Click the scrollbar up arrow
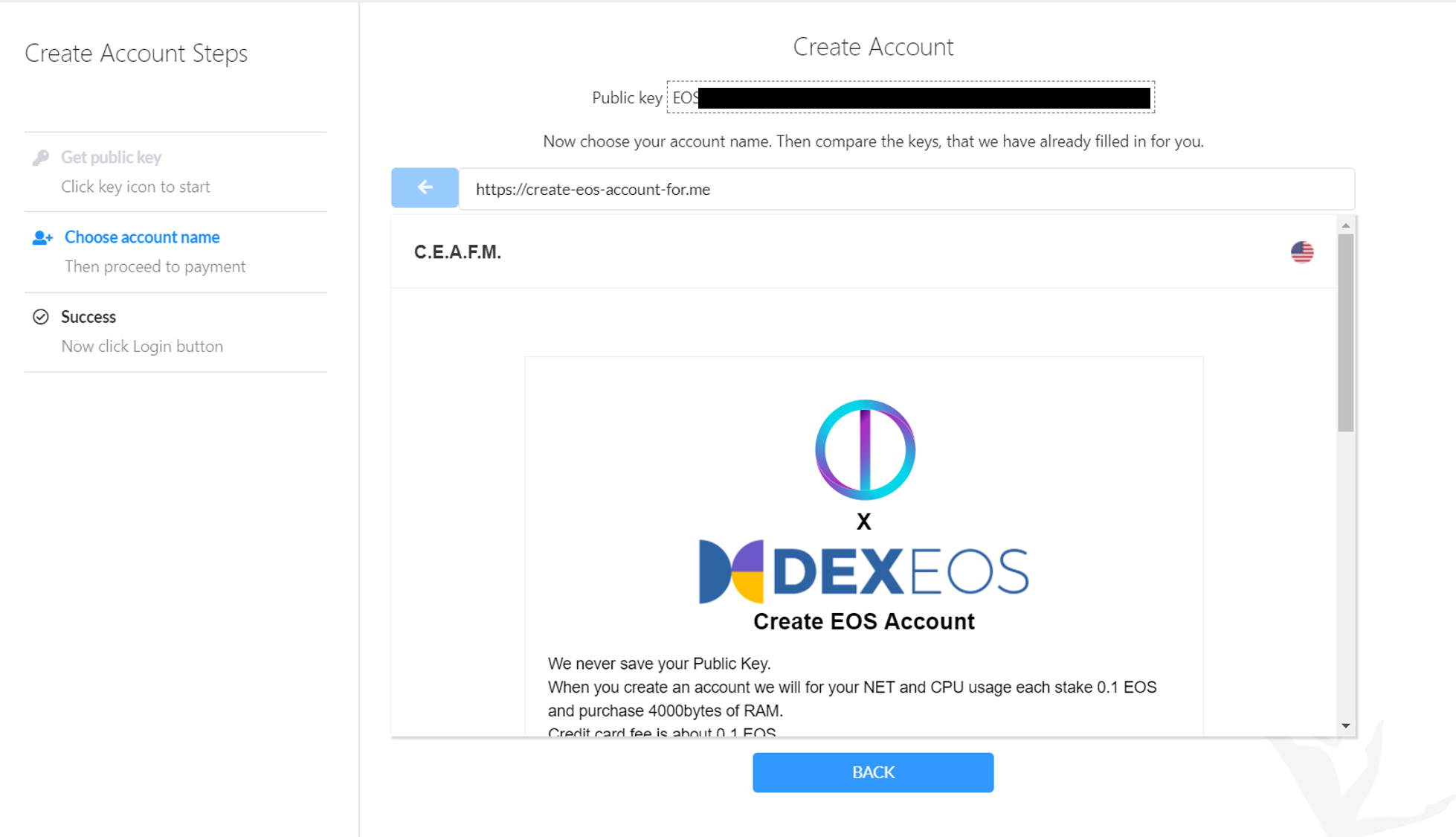Screen dimensions: 1456x837 coord(1345,225)
